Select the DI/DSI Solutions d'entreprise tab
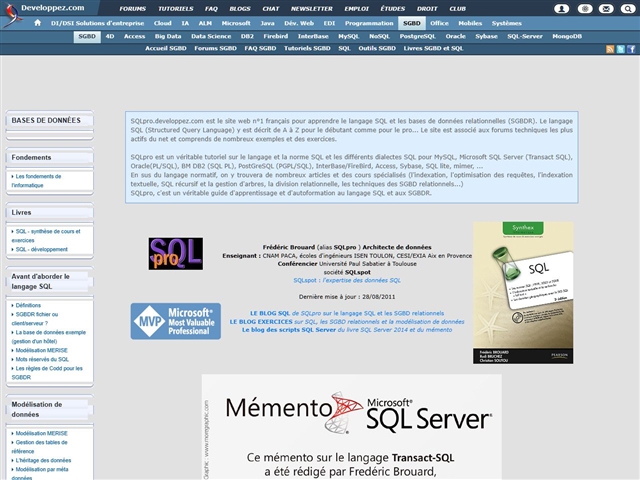 (x=97, y=23)
